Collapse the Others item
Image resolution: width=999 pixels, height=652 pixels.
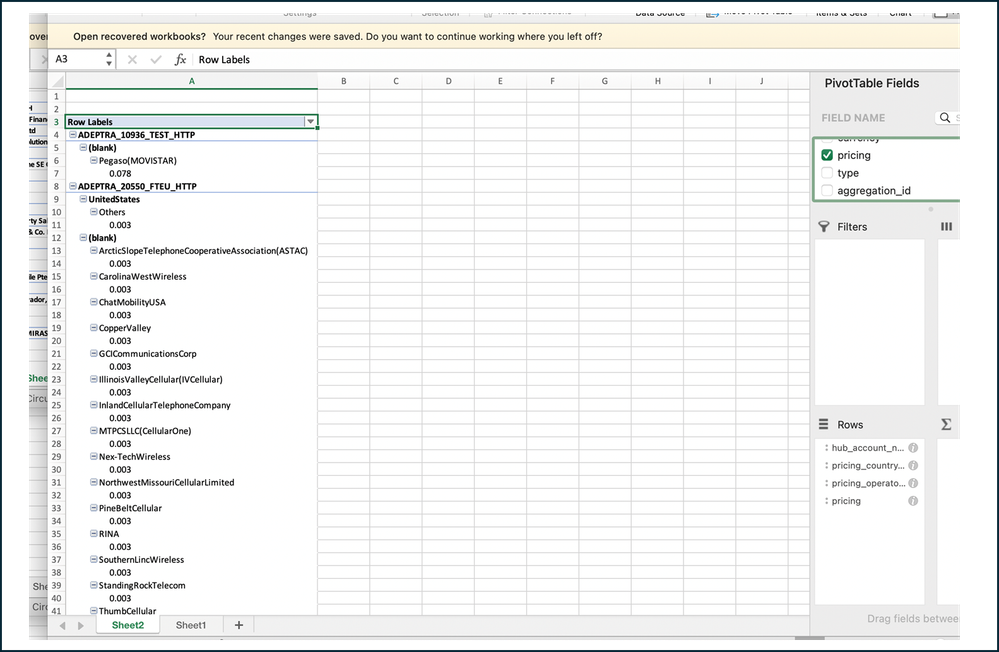coord(94,212)
